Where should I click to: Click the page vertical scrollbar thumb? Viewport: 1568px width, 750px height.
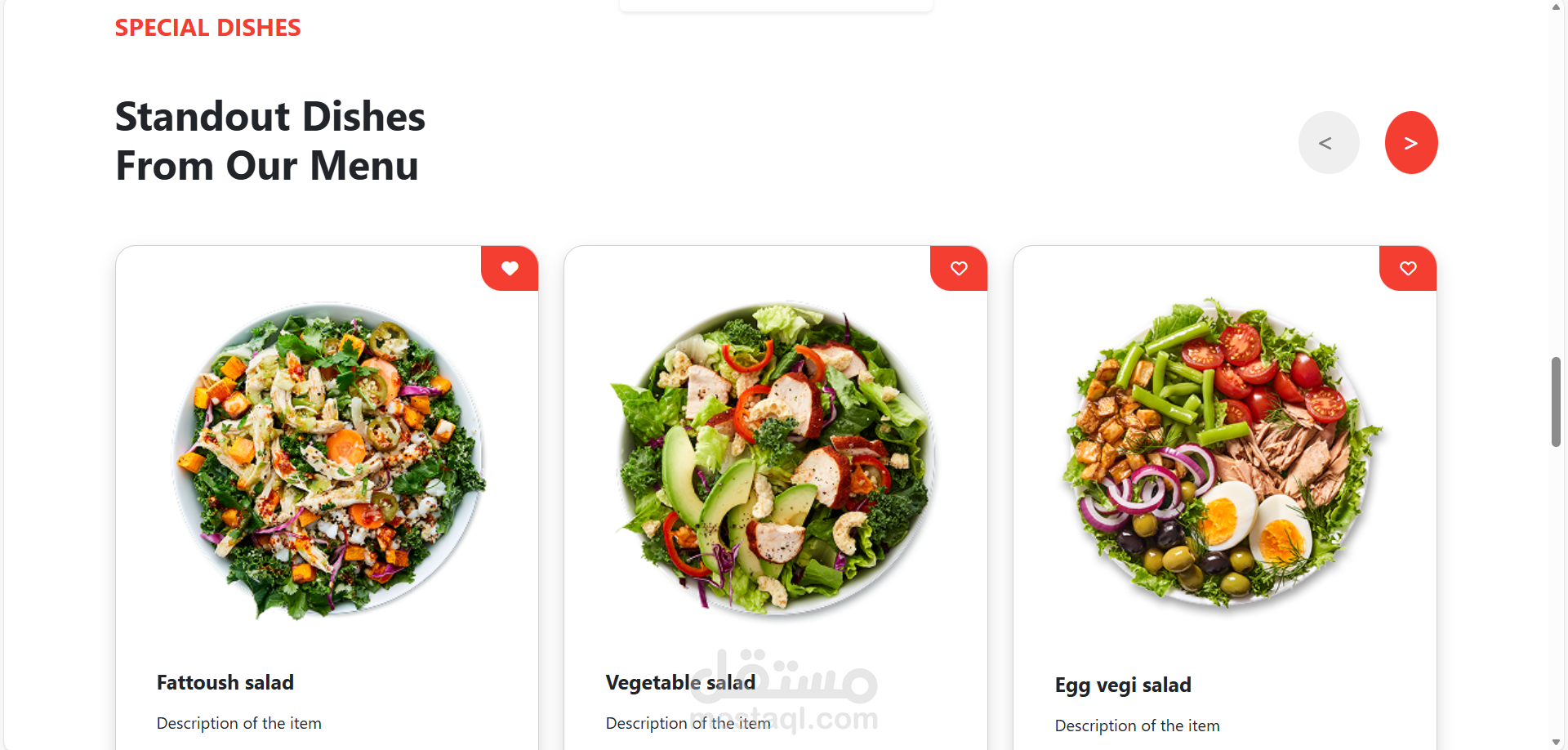tap(1556, 402)
